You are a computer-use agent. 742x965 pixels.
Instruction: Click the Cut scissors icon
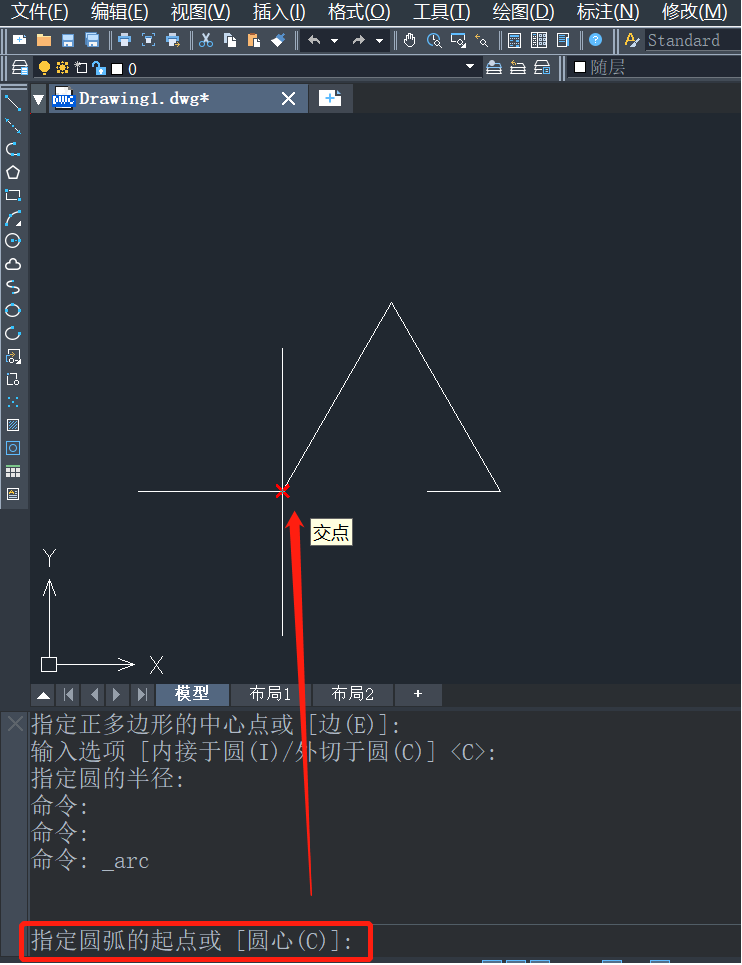coord(206,41)
